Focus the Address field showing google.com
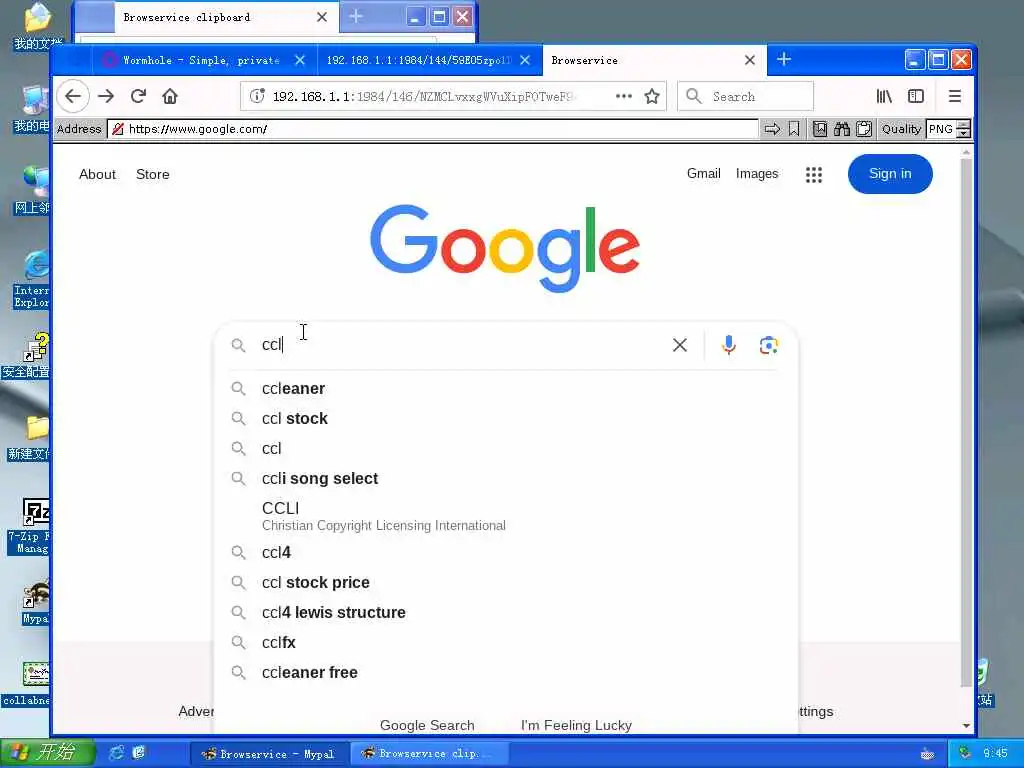 click(x=433, y=129)
